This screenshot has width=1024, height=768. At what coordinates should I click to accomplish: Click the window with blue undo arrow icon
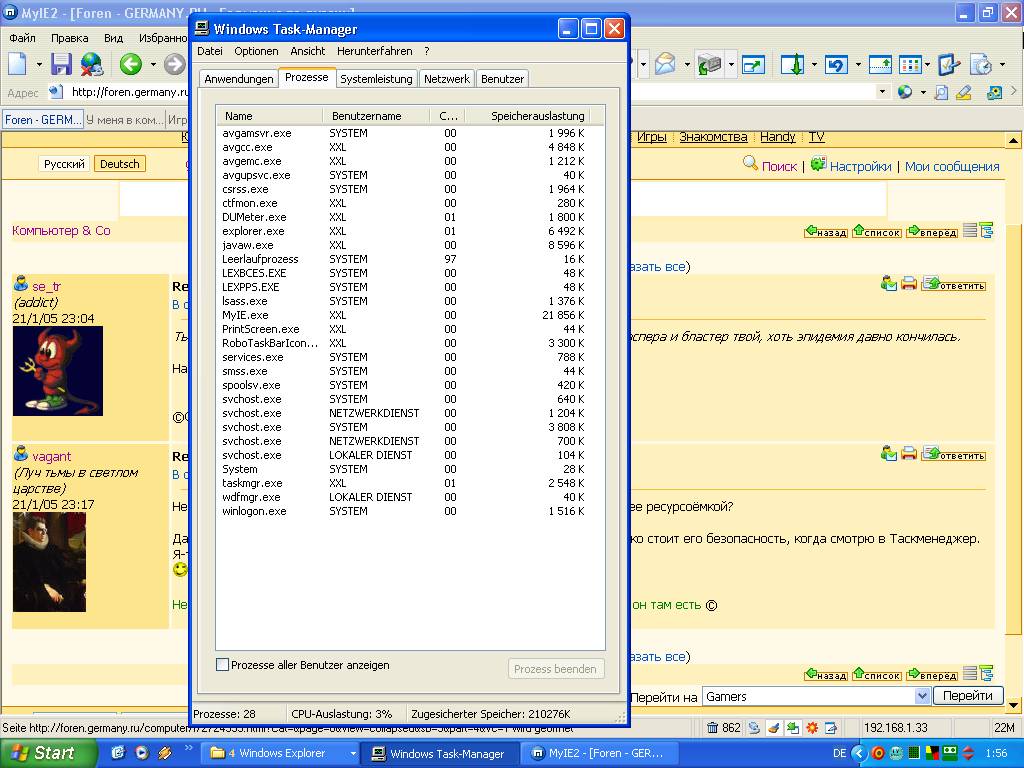tap(836, 64)
